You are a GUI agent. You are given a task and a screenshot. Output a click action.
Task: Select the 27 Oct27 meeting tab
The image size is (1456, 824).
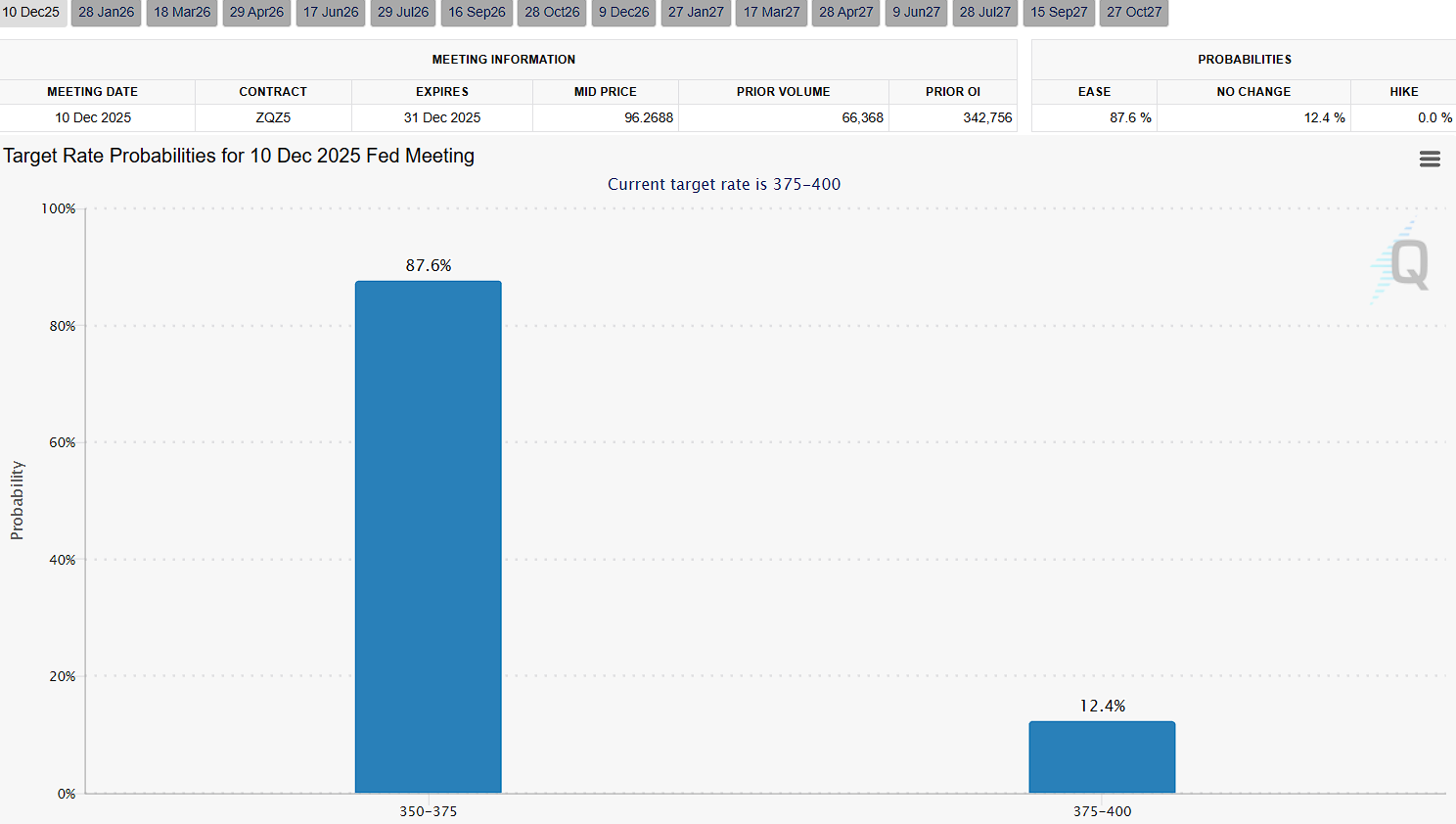click(x=1134, y=13)
